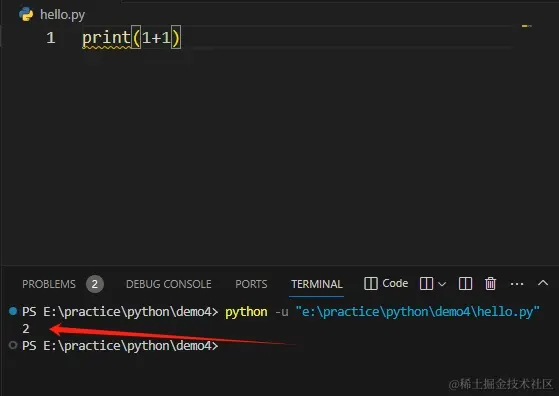The image size is (559, 396).
Task: Click the problems count badge showing 2
Action: (94, 284)
